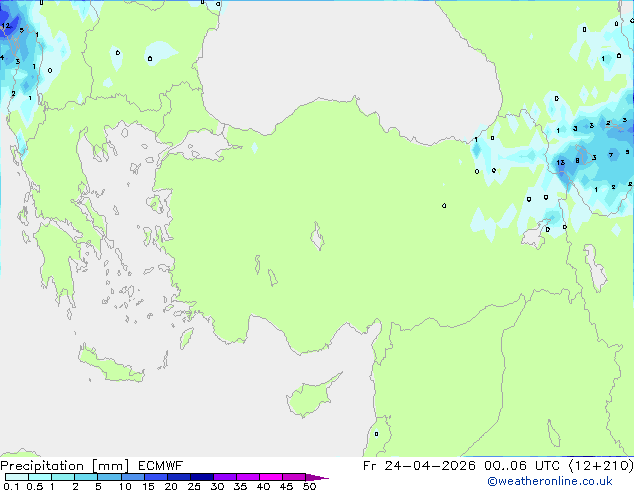
Task: Click the 'ECMWF' model label
Action: tap(161, 466)
